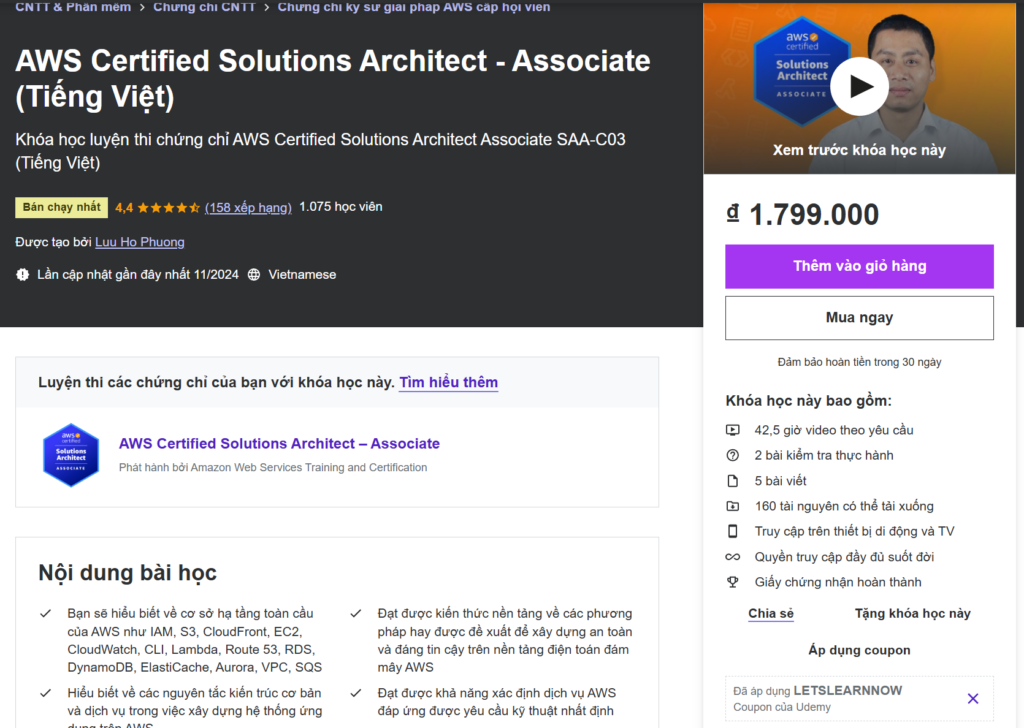This screenshot has height=728, width=1024.
Task: Click the last updated alert icon
Action: click(23, 275)
